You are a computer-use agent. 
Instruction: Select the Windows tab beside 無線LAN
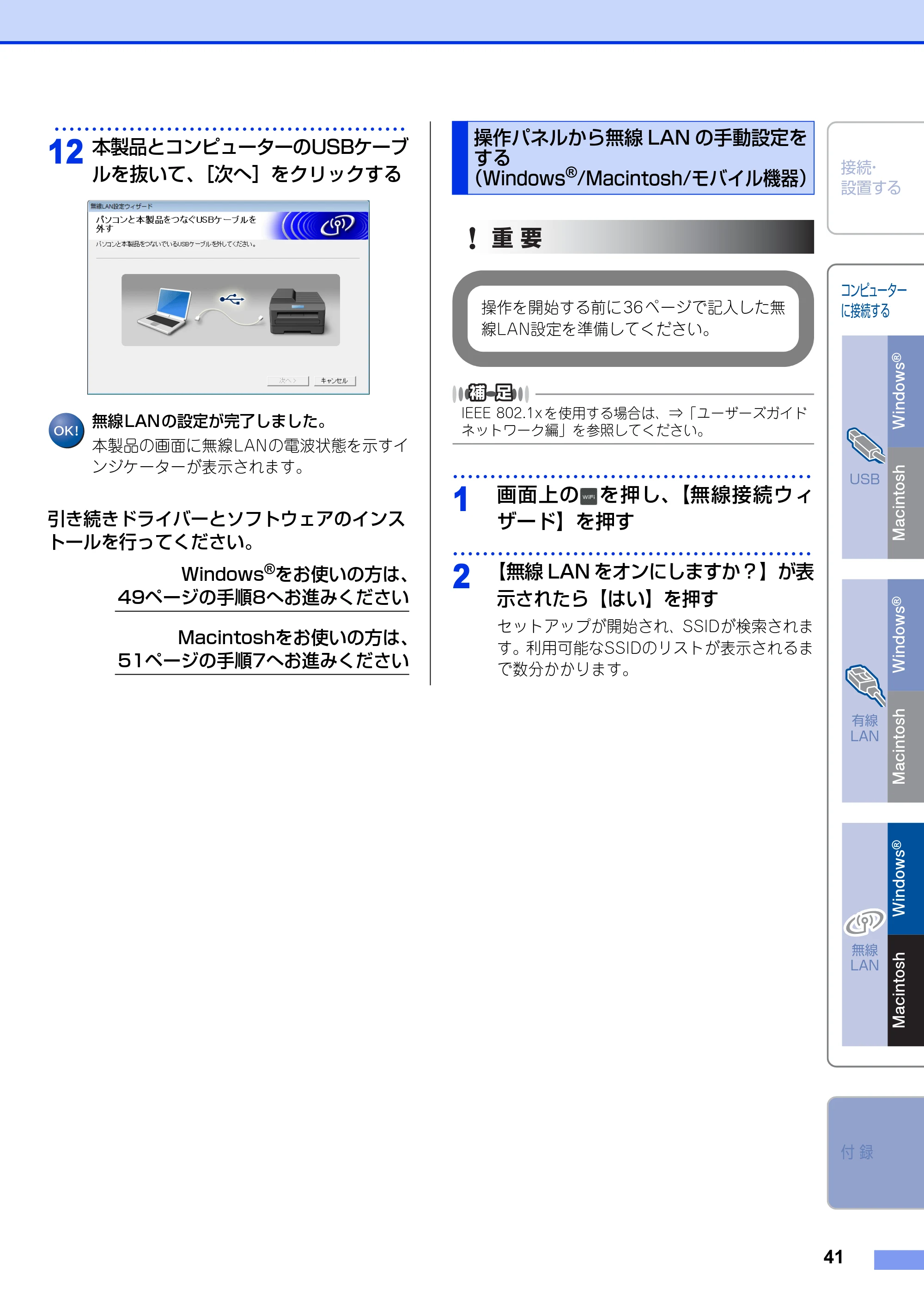[x=905, y=878]
